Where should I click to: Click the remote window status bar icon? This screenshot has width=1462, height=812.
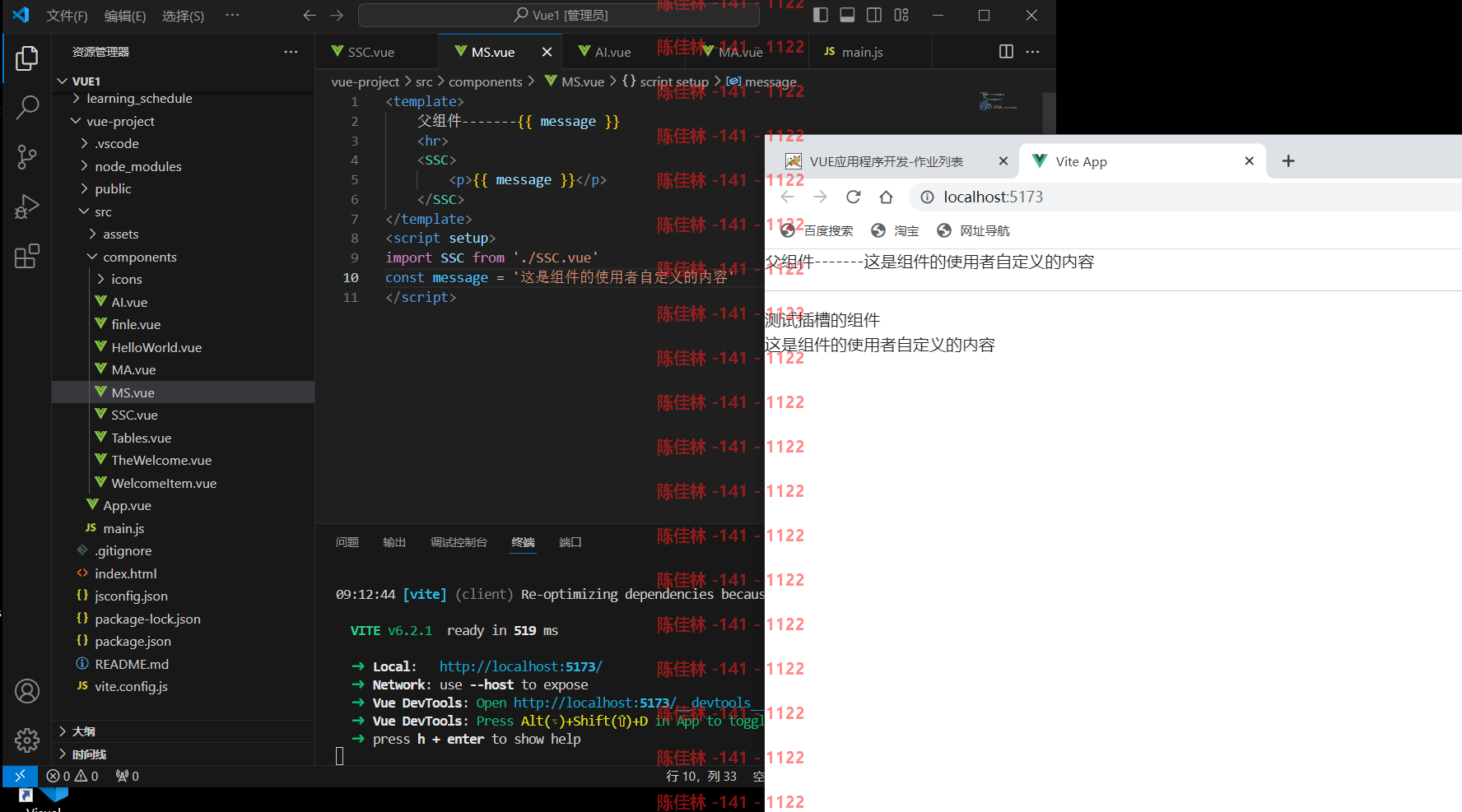click(x=20, y=776)
